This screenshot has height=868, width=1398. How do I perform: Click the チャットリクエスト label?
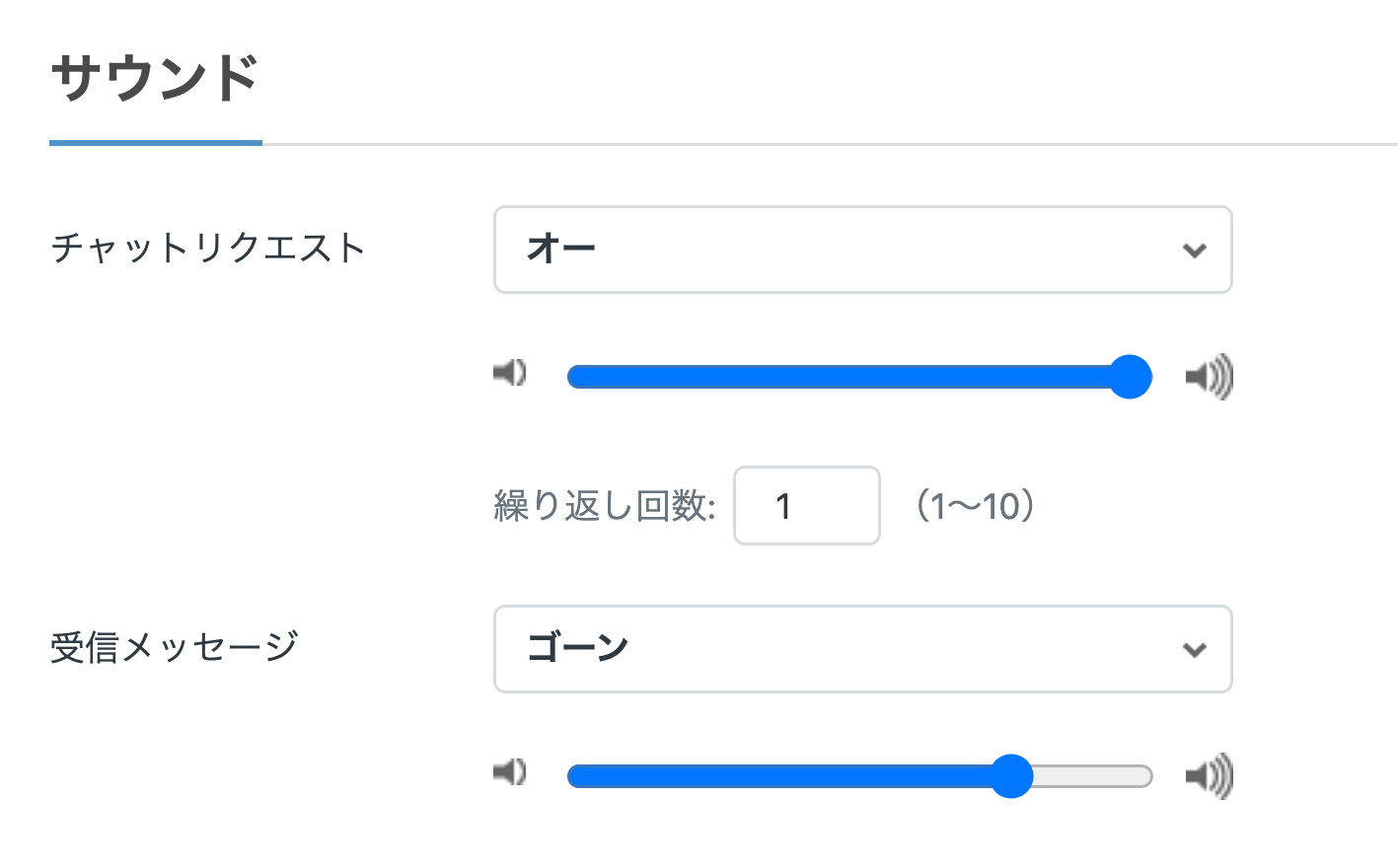click(x=208, y=248)
